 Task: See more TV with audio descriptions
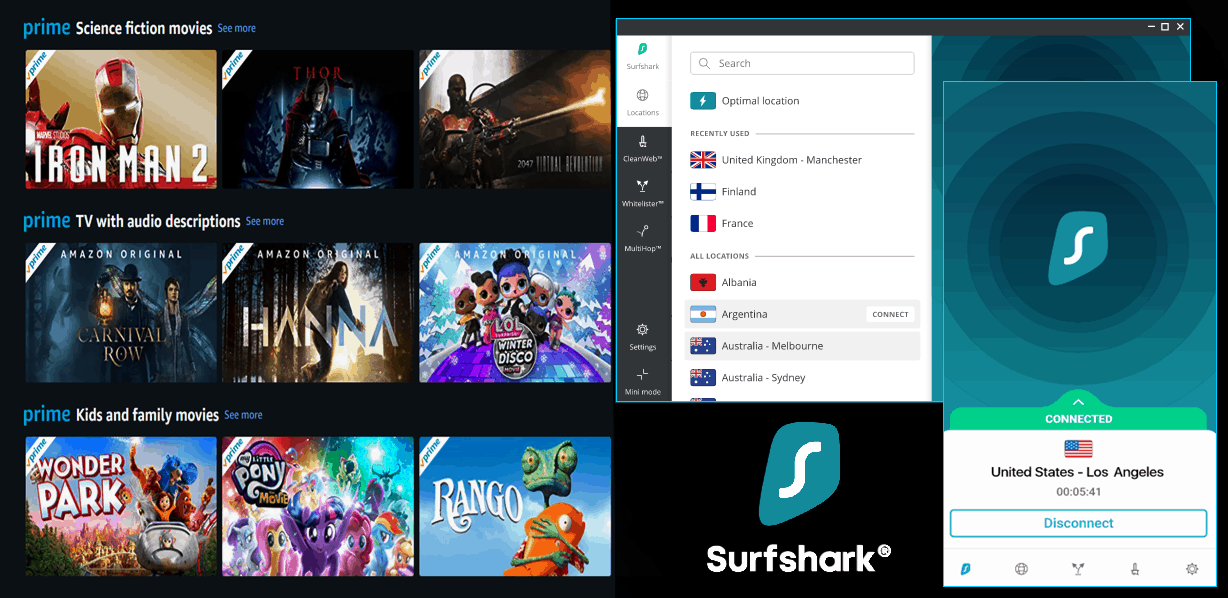[265, 221]
